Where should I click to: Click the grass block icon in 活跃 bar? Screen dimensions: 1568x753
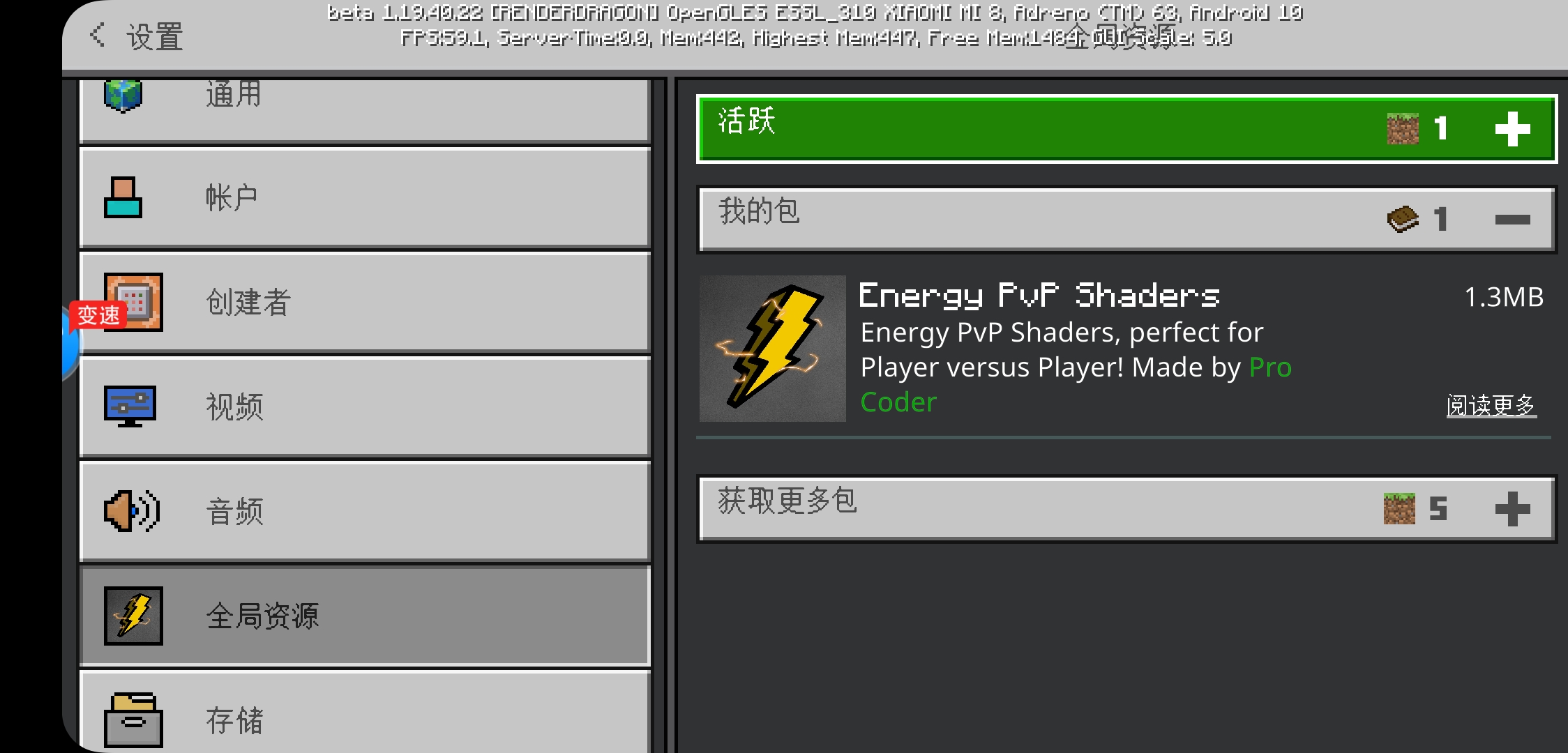[1403, 129]
